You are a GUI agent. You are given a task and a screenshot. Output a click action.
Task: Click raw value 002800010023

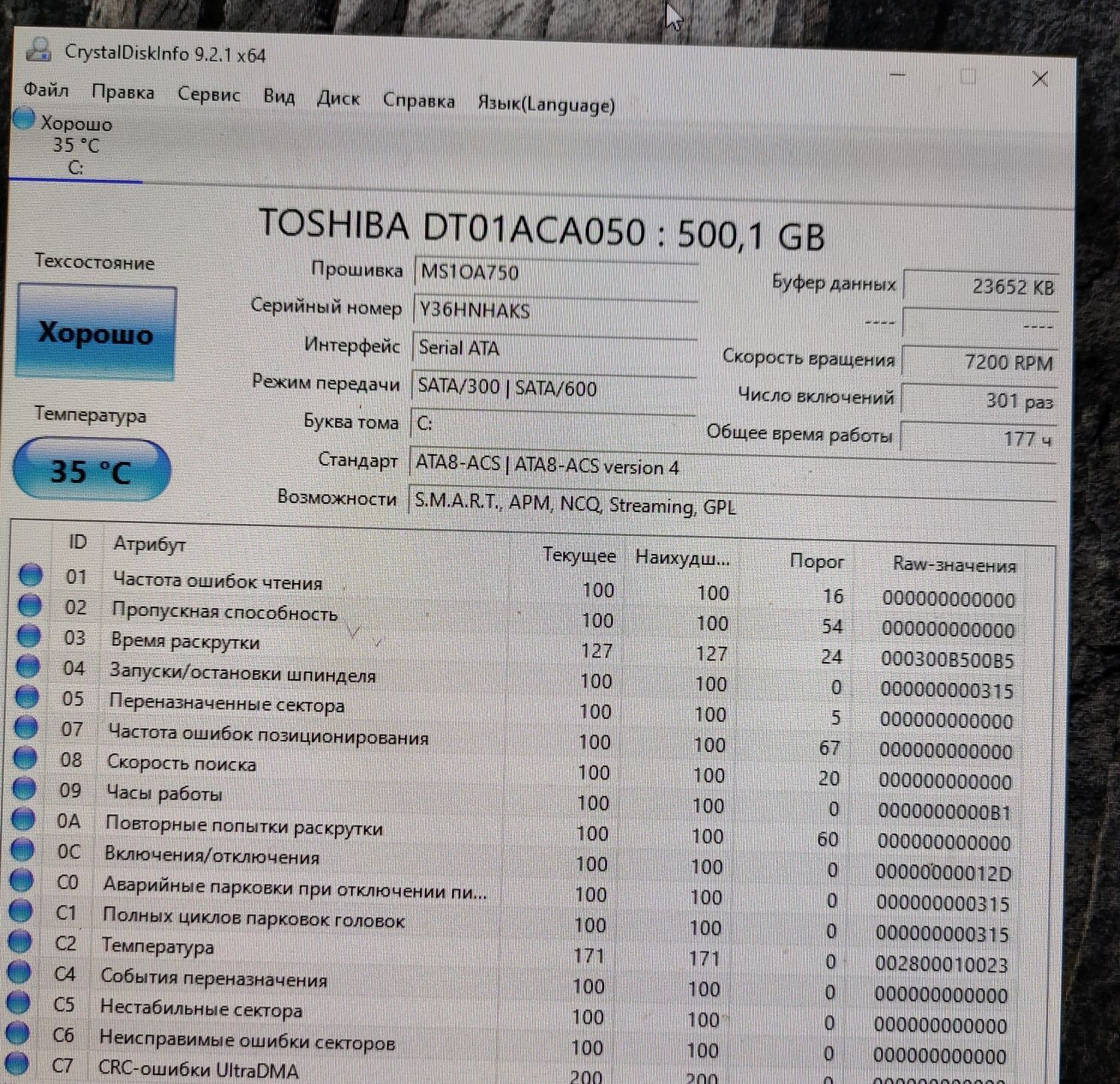click(x=942, y=964)
